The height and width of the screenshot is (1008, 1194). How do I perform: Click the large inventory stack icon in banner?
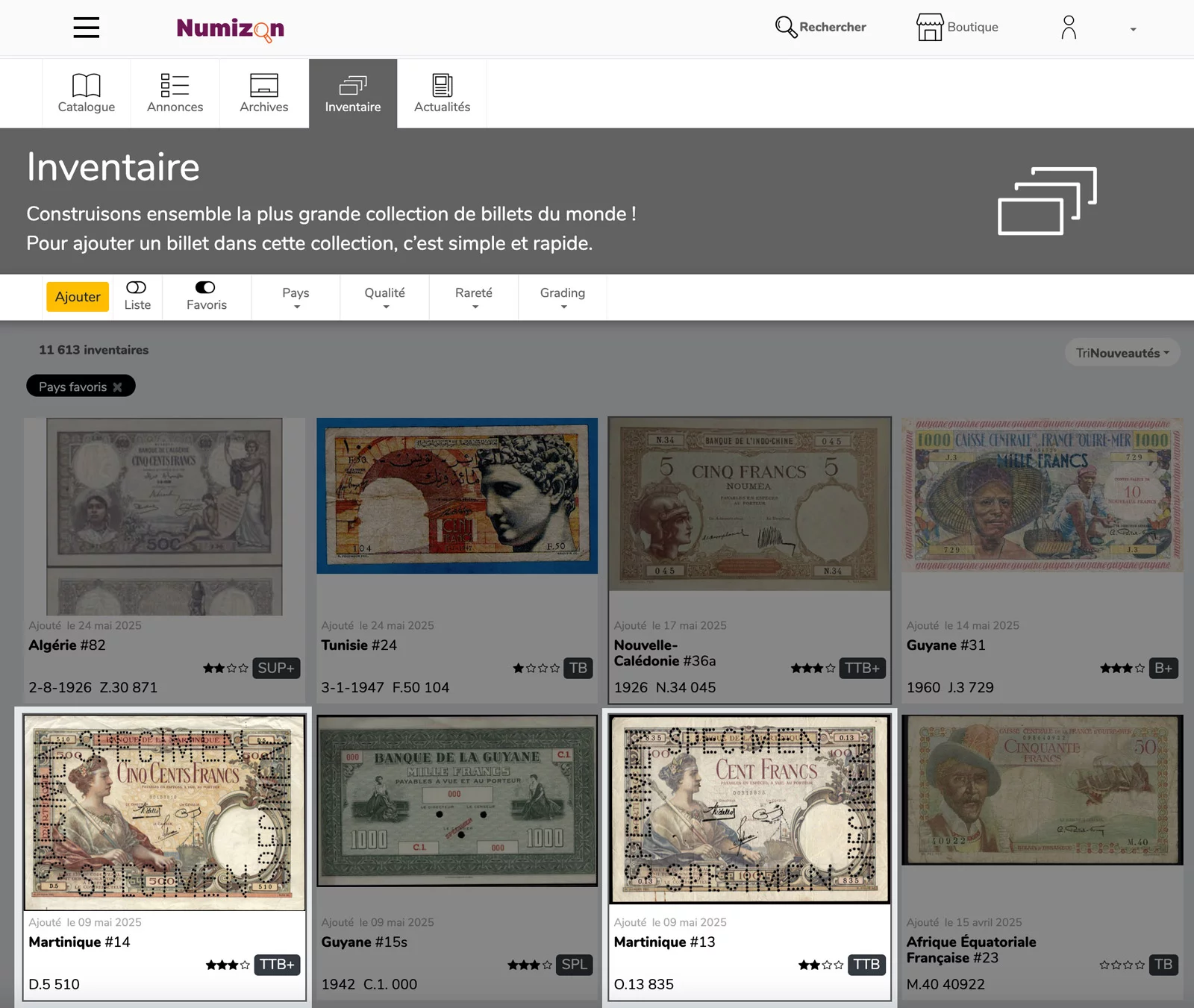(x=1047, y=201)
